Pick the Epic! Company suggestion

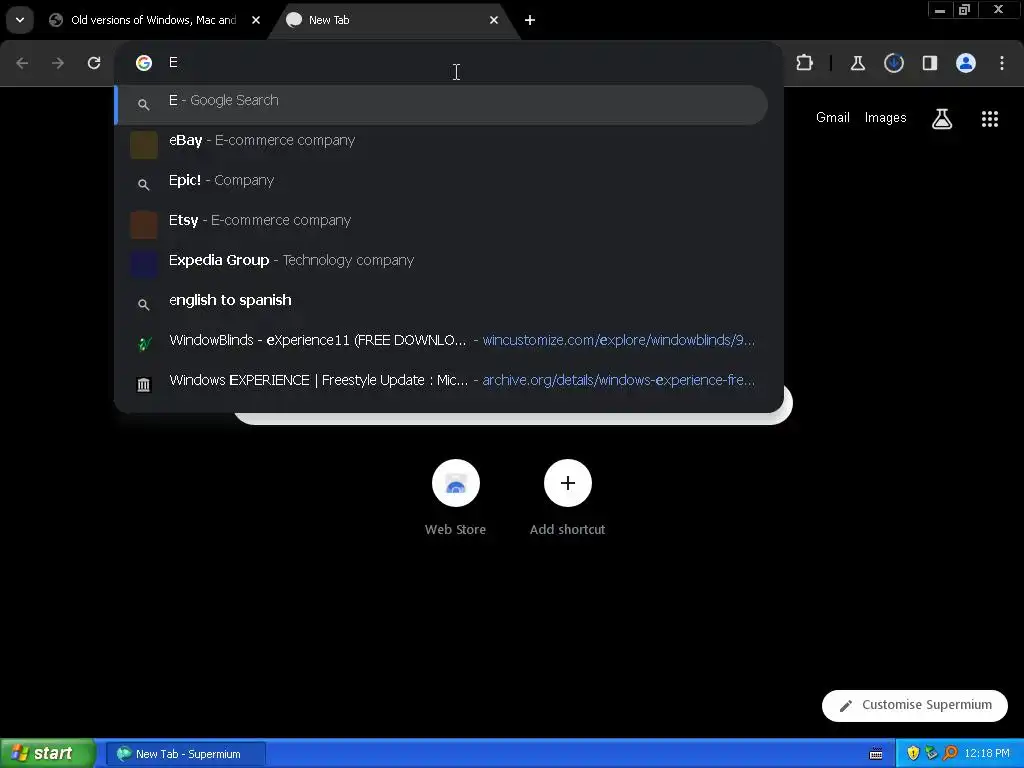click(441, 184)
